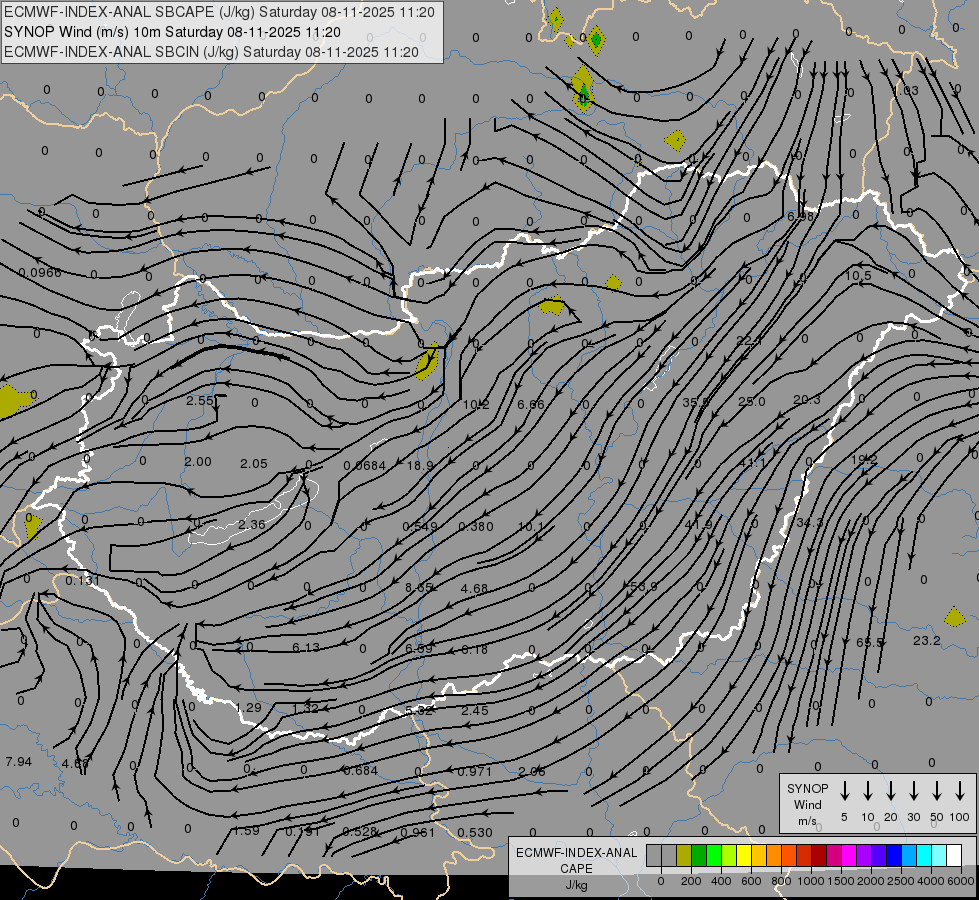The width and height of the screenshot is (979, 900).
Task: Select the bright magenta CAPE legend swatch
Action: click(x=849, y=856)
